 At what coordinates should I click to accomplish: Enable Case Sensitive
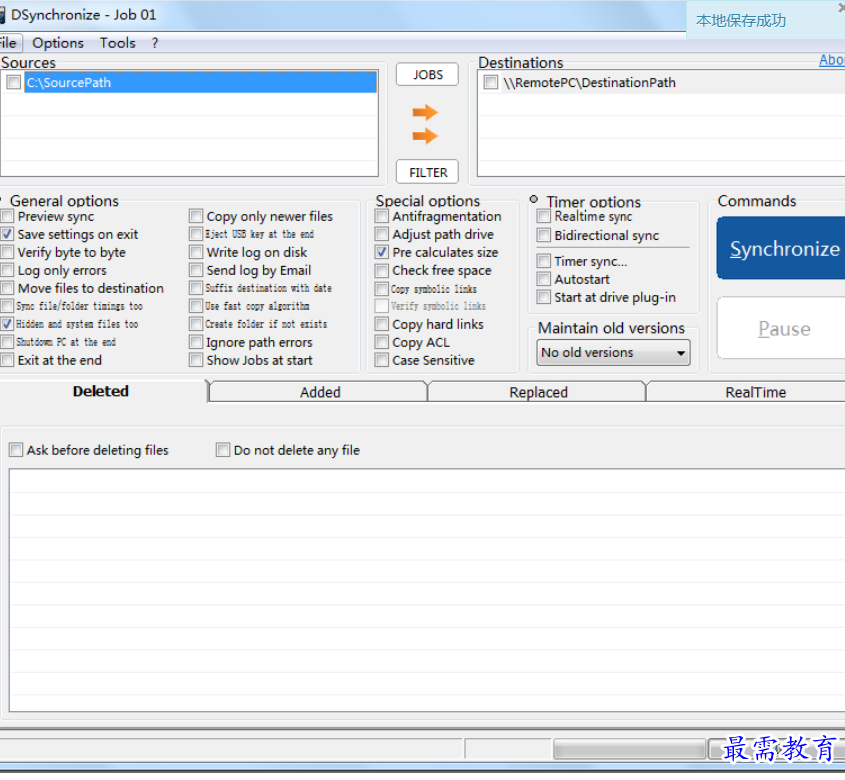pos(382,360)
